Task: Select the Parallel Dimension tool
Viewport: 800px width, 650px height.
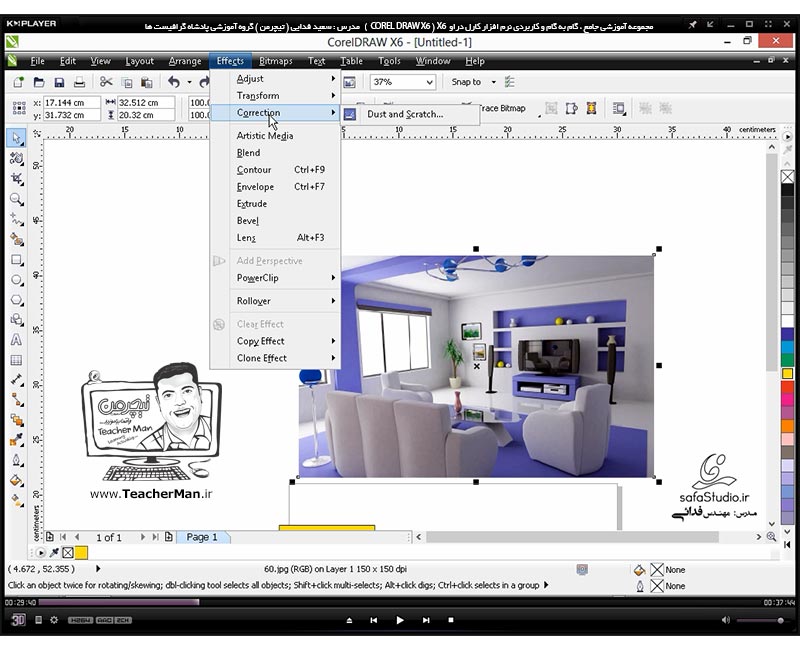Action: click(x=16, y=380)
